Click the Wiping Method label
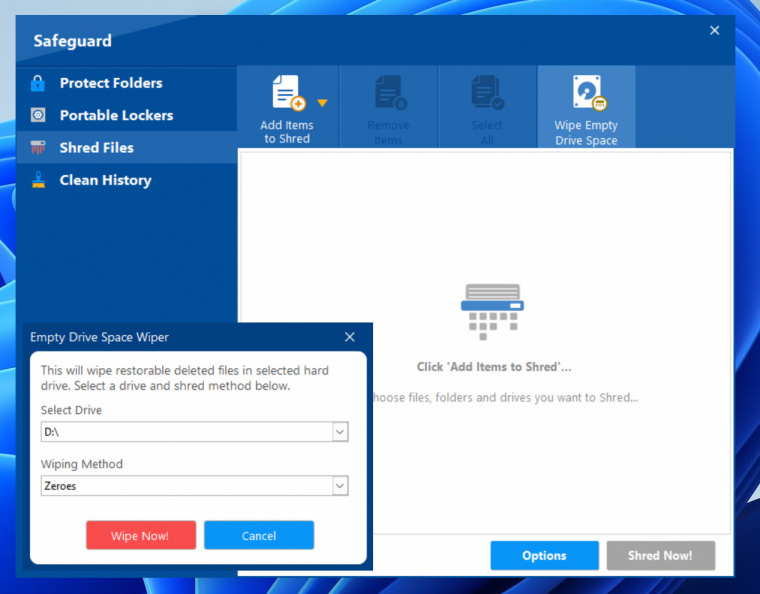The height and width of the screenshot is (594, 760). 81,464
